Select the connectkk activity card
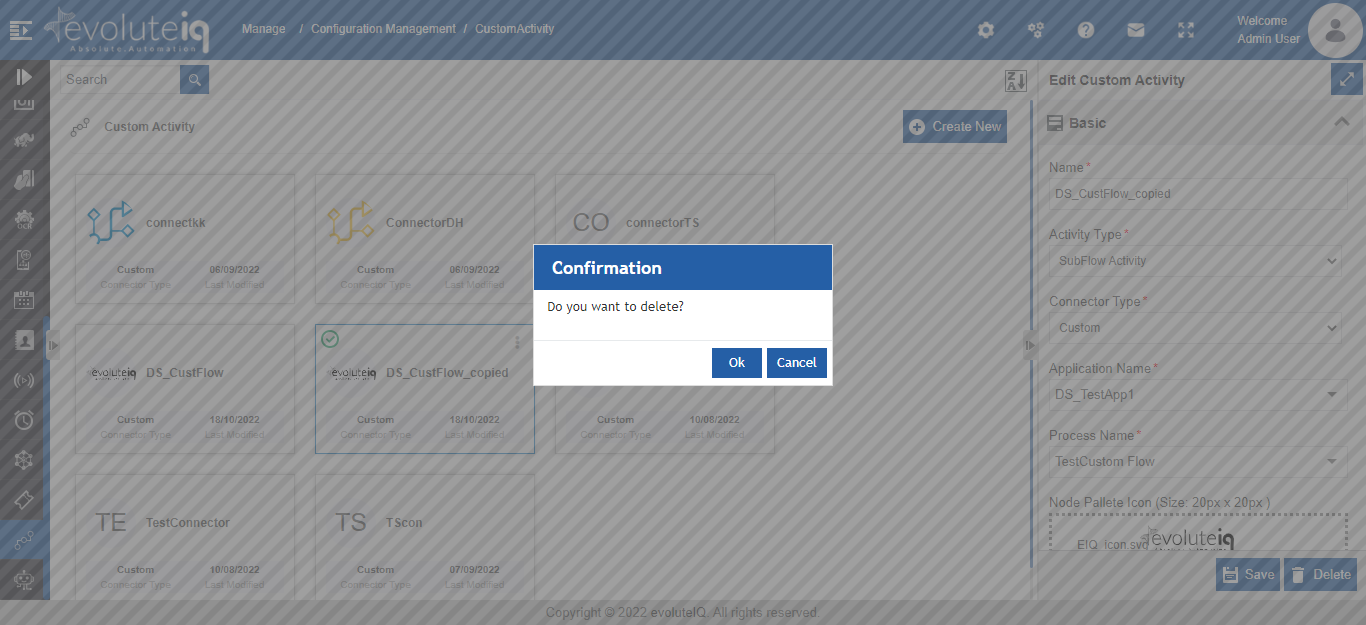The image size is (1366, 625). (x=185, y=239)
